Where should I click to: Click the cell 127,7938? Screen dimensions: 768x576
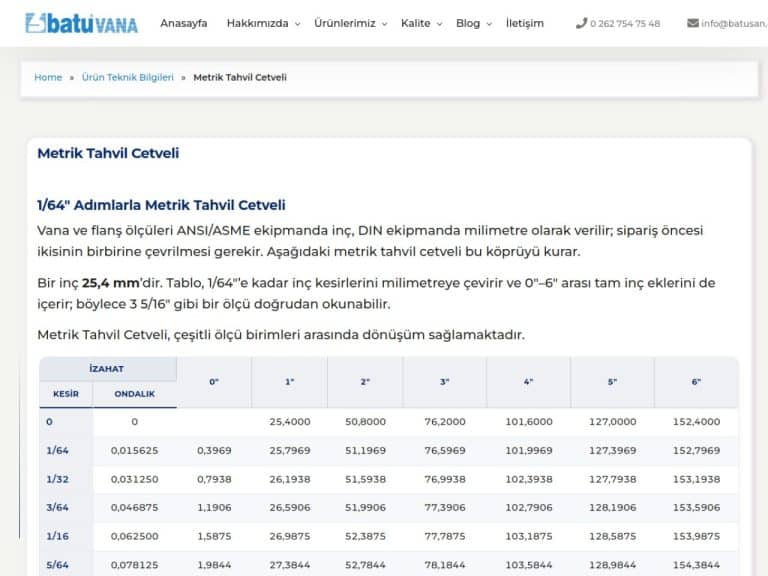pyautogui.click(x=613, y=479)
